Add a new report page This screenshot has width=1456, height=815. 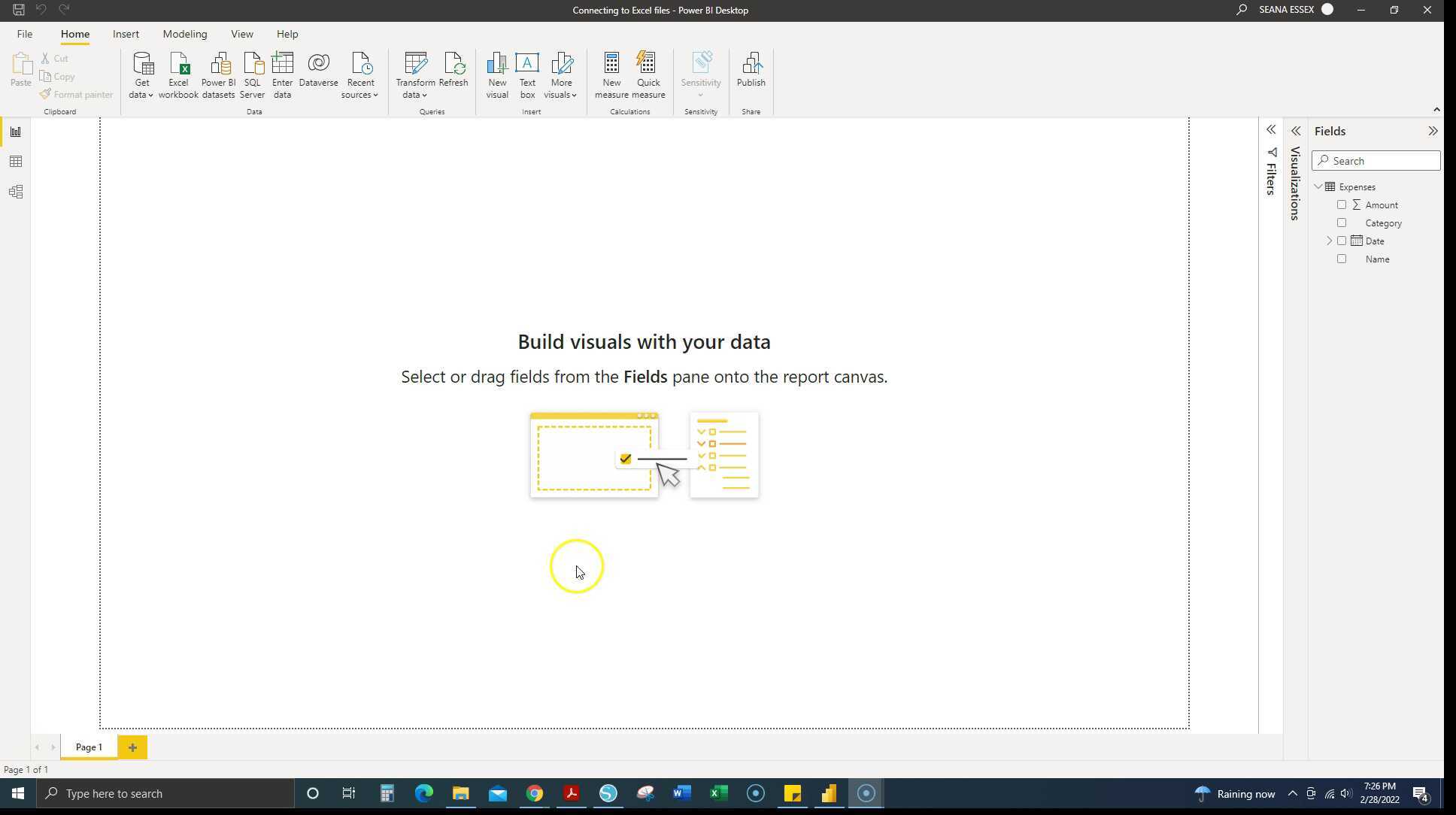pos(132,747)
